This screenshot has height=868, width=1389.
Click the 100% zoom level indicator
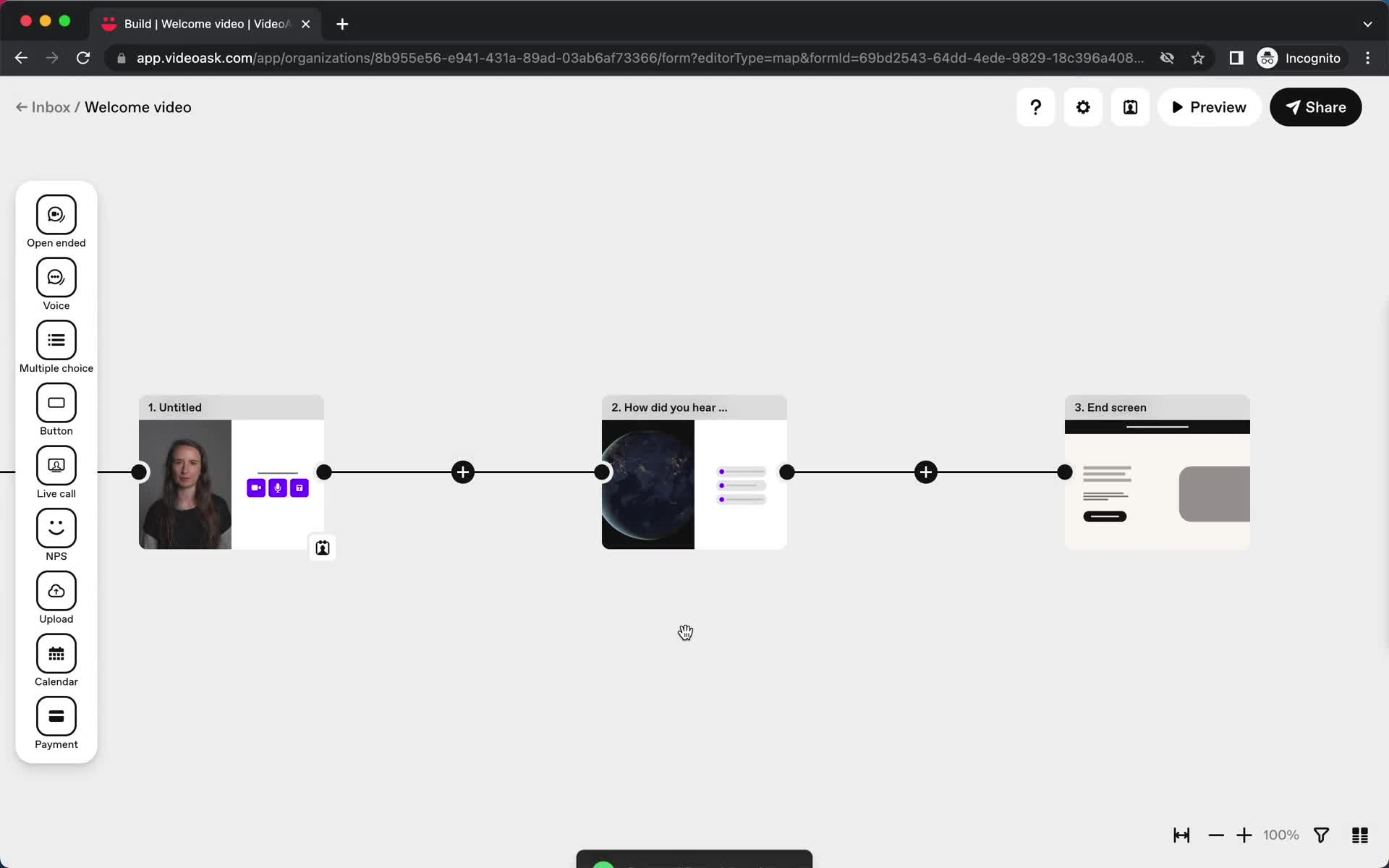[x=1281, y=834]
